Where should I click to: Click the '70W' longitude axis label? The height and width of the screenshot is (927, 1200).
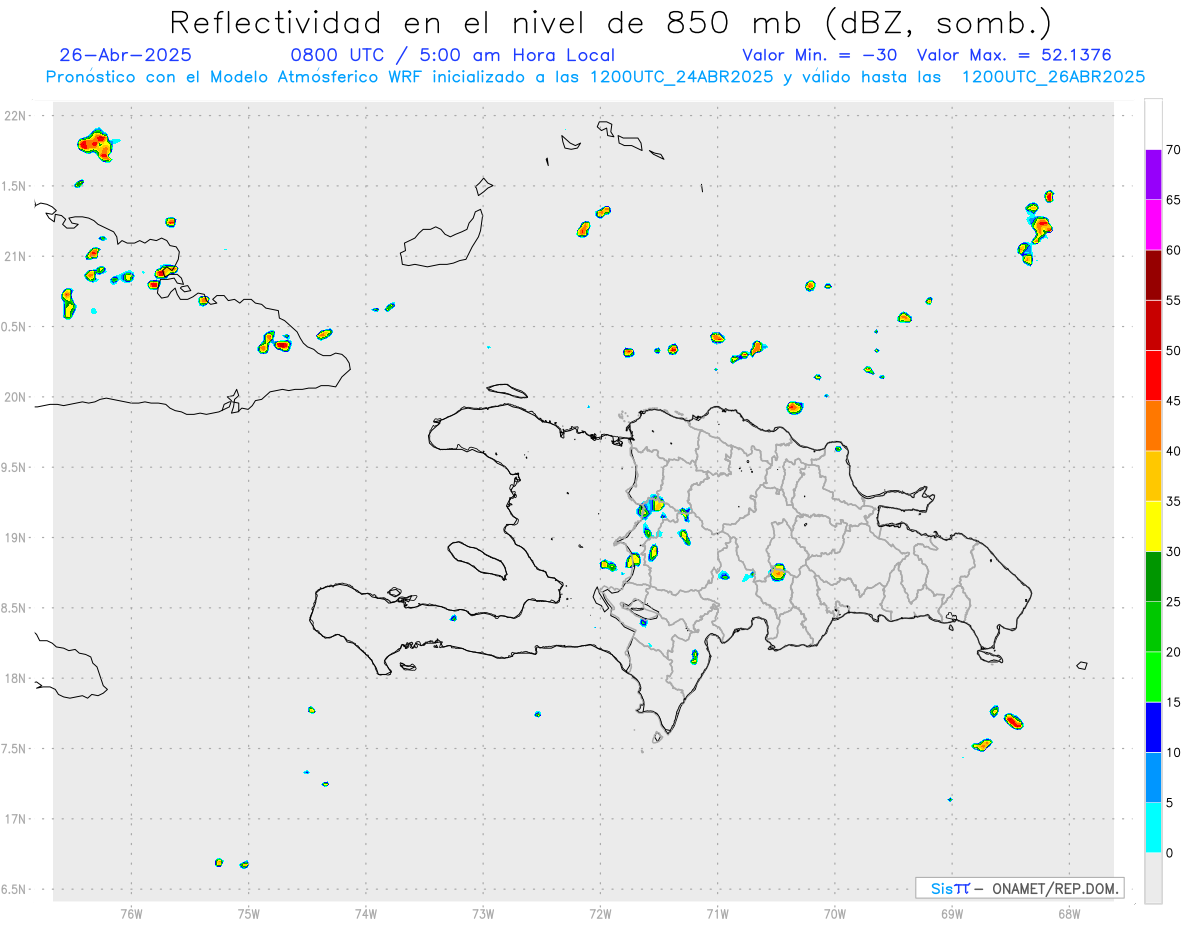[835, 913]
